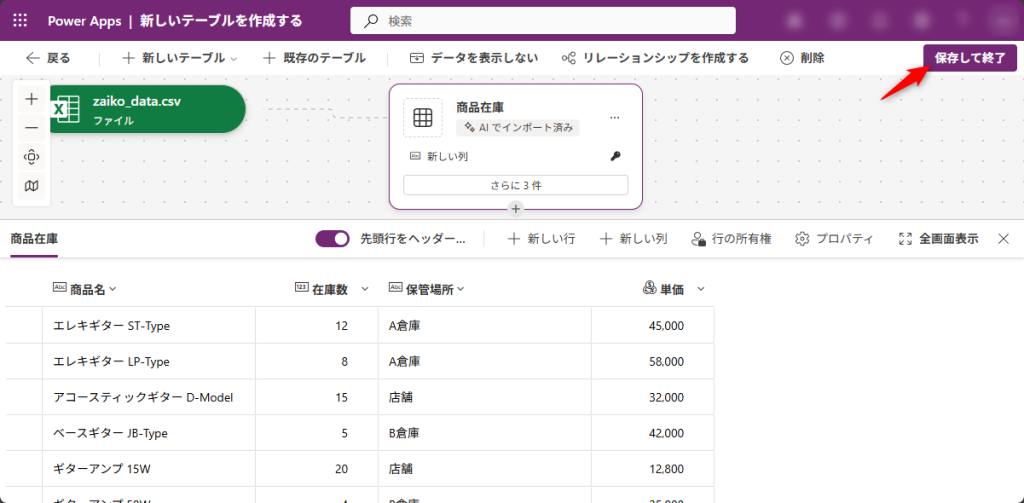Viewport: 1024px width, 503px height.
Task: Click the text type icon beside 商品名
Action: click(60, 288)
